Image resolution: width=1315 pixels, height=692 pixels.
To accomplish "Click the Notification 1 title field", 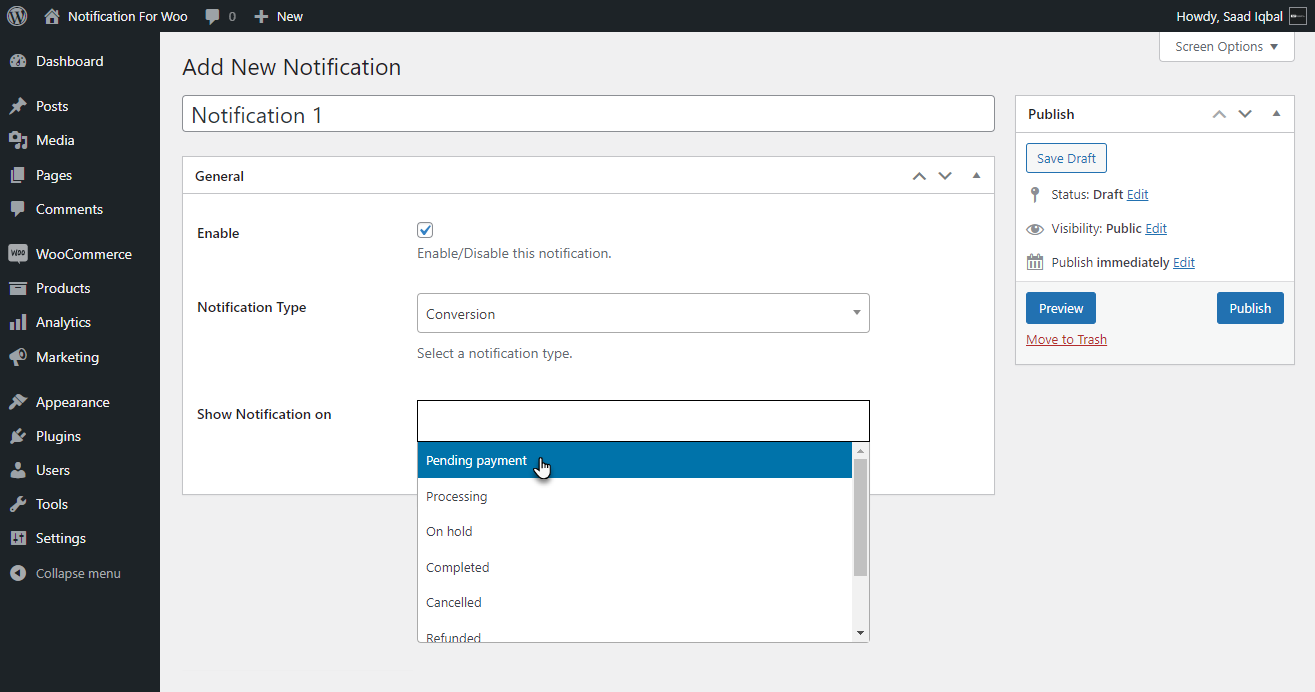I will (588, 114).
